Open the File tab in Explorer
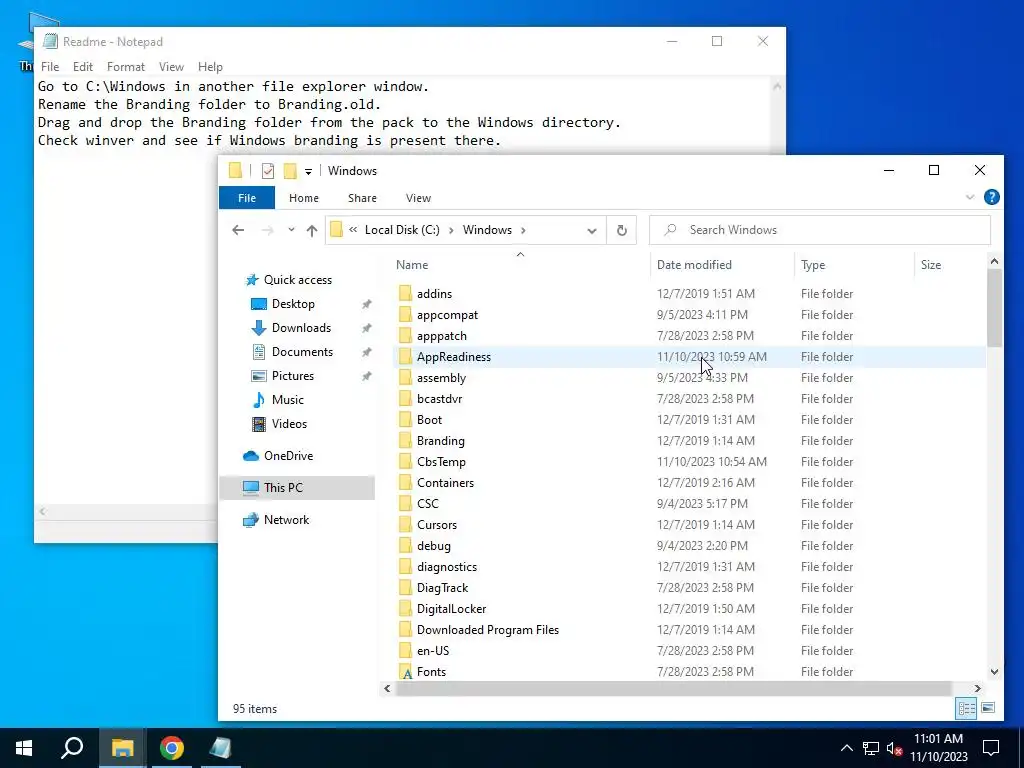 [247, 198]
